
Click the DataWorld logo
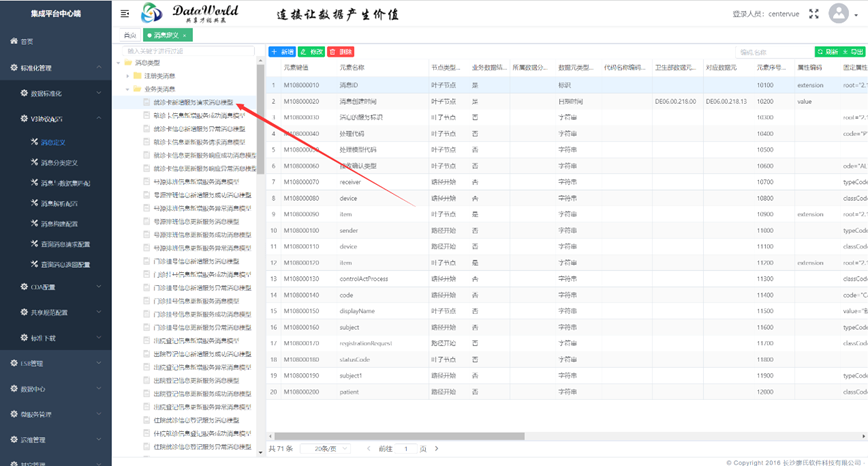[190, 13]
